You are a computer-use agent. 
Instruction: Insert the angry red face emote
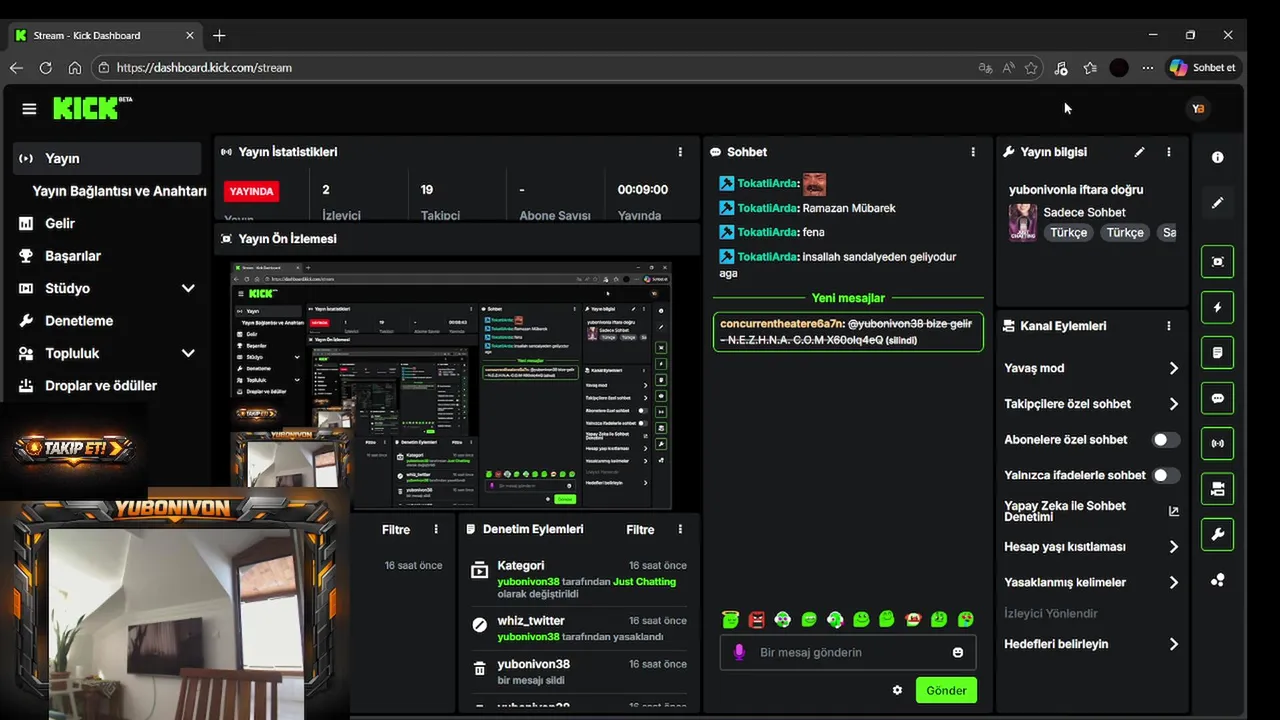(x=757, y=620)
